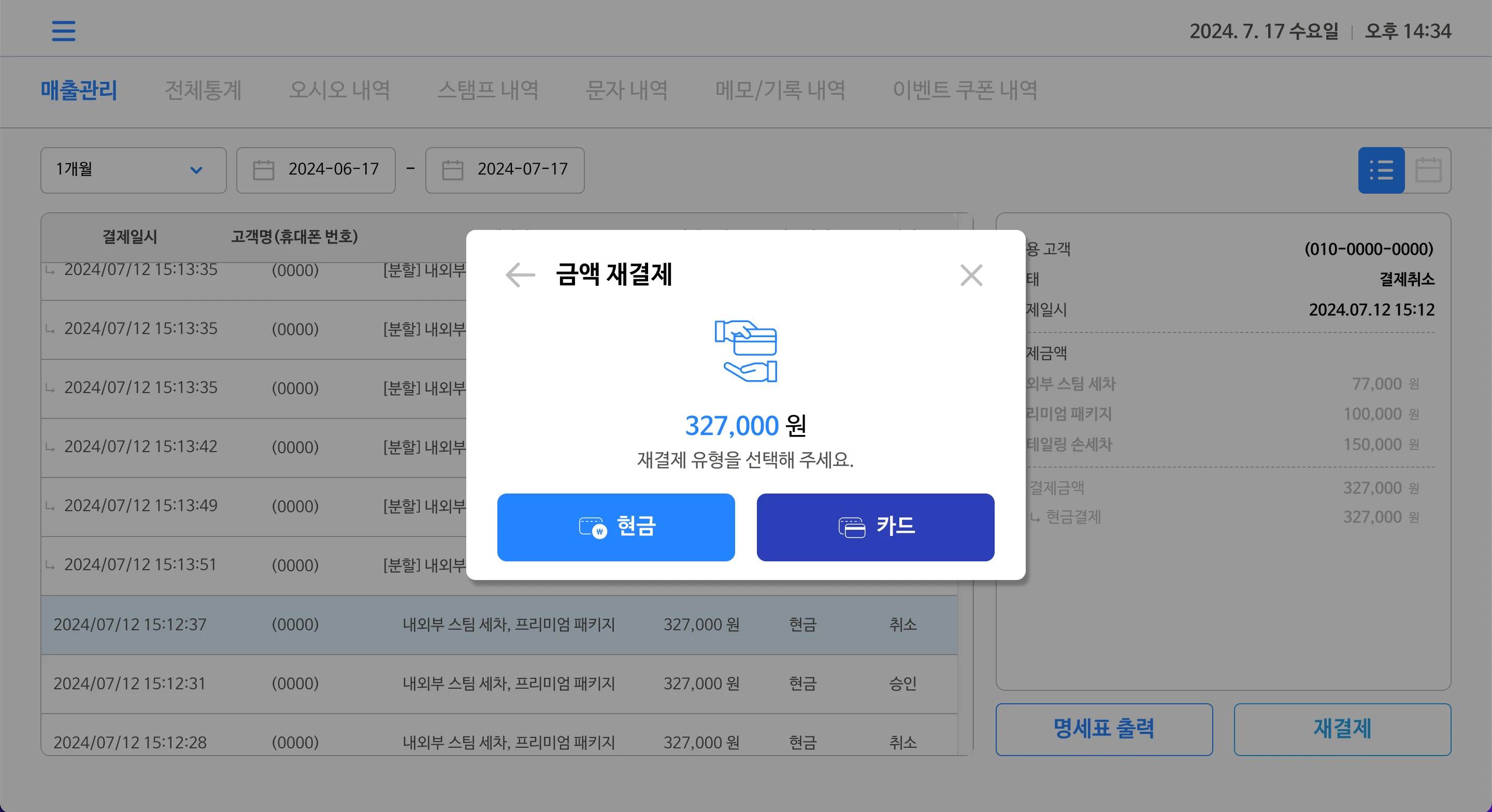The image size is (1492, 812).
Task: Click the 2024.07.12 15:12 payment date
Action: point(1371,310)
